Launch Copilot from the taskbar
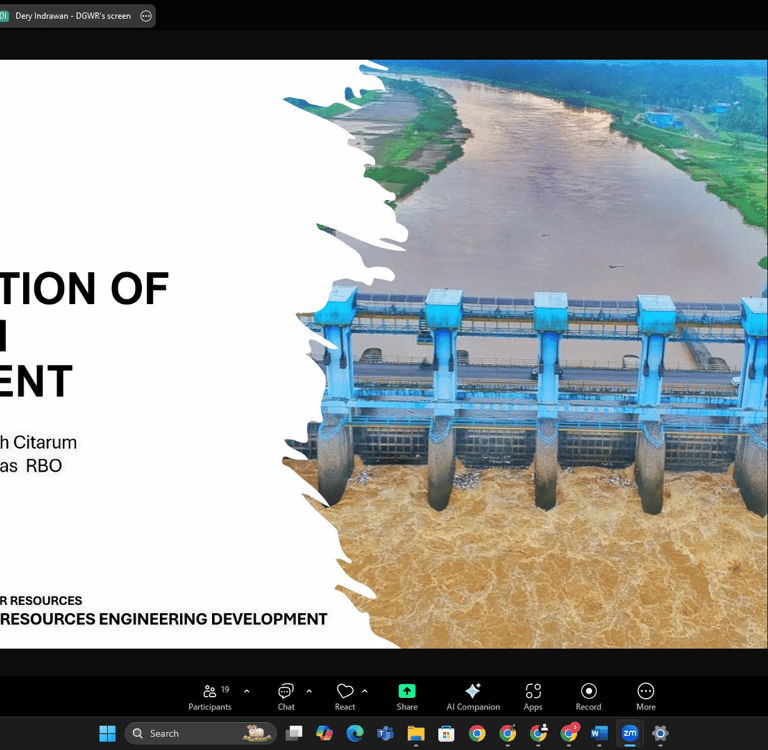Screen dimensions: 768x750 pos(324,733)
